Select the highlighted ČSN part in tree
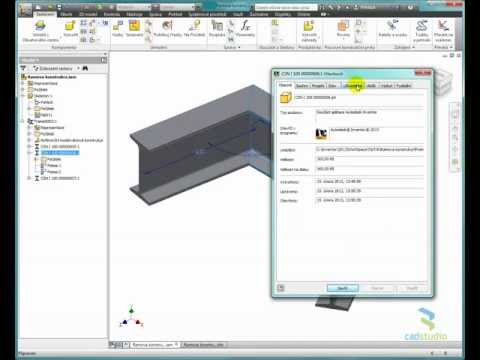Screen dimensions: 480x360 pos(60,153)
